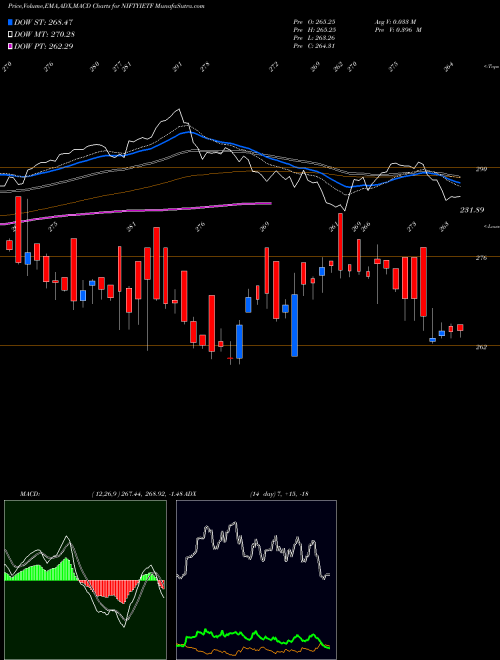Click the '290' level label at right
Image resolution: width=500 pixels, height=660 pixels.
481,169
